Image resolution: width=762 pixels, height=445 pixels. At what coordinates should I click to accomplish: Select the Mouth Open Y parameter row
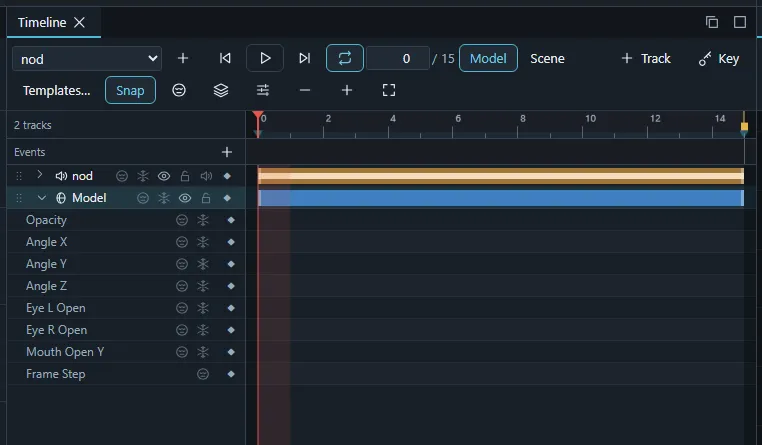(x=126, y=352)
